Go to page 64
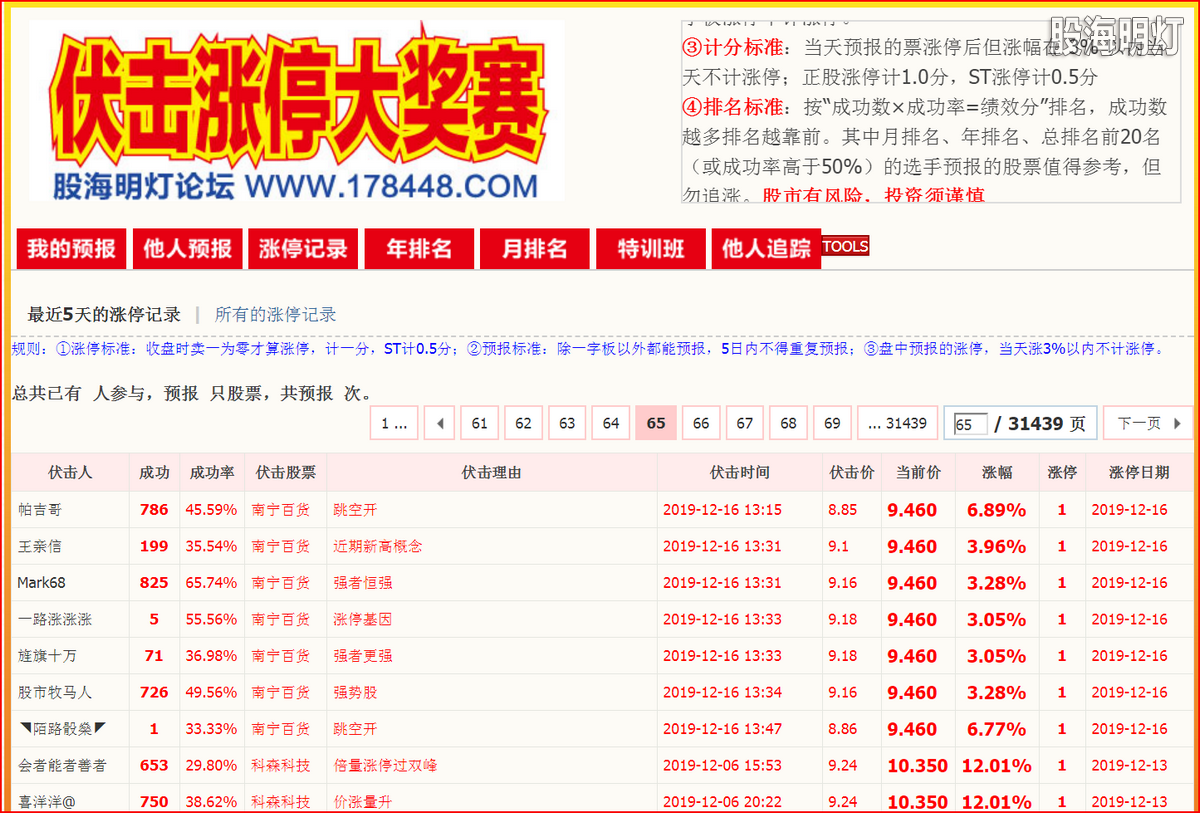1200x813 pixels. pos(611,423)
